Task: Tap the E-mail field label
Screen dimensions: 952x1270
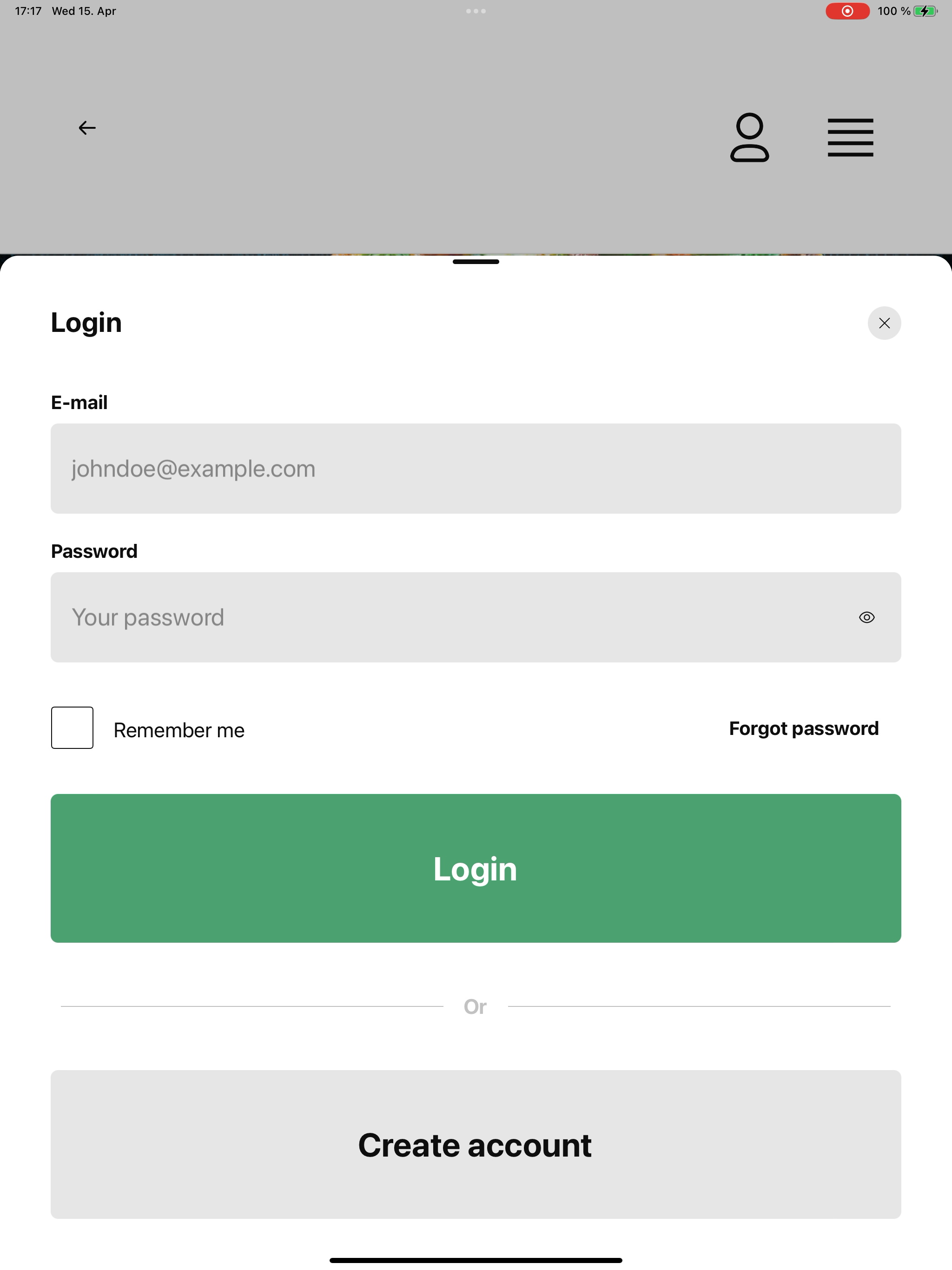Action: (79, 403)
